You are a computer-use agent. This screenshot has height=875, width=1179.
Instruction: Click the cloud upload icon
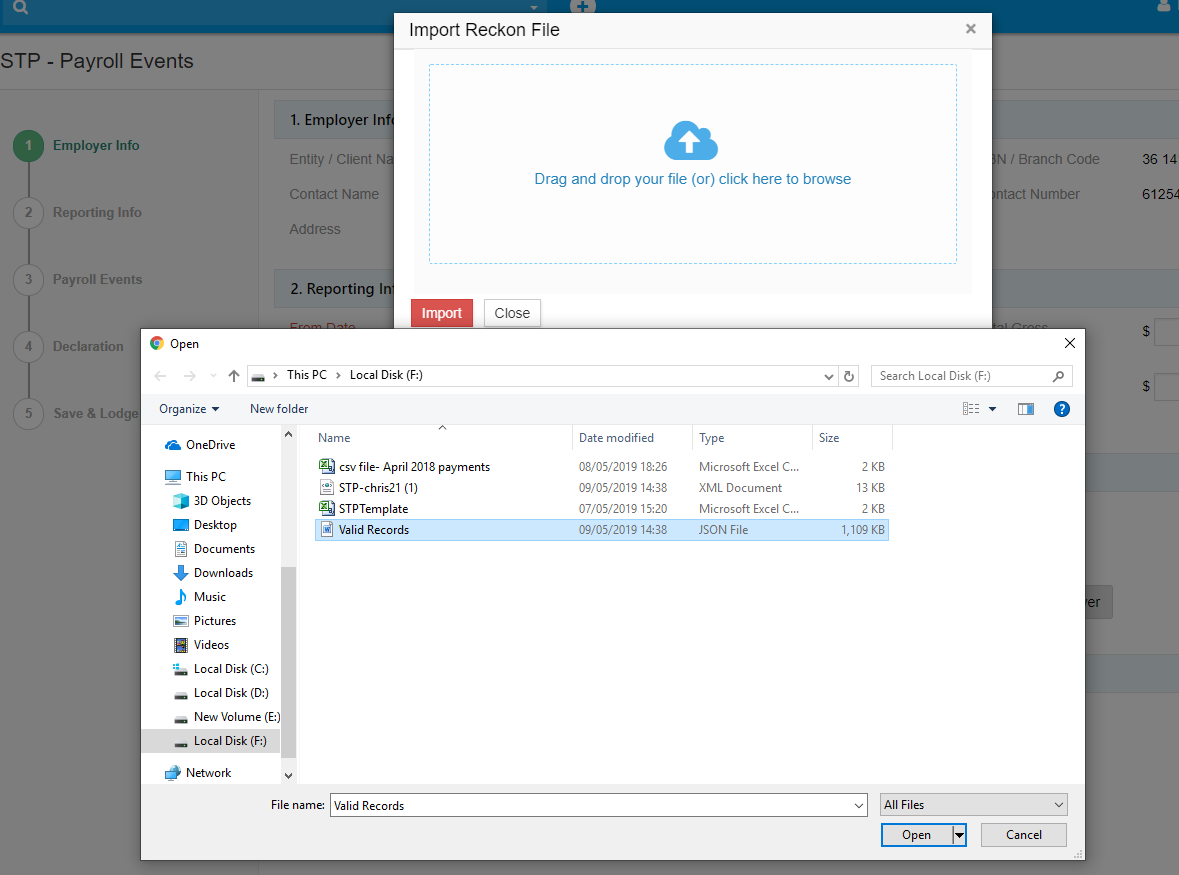pos(691,141)
